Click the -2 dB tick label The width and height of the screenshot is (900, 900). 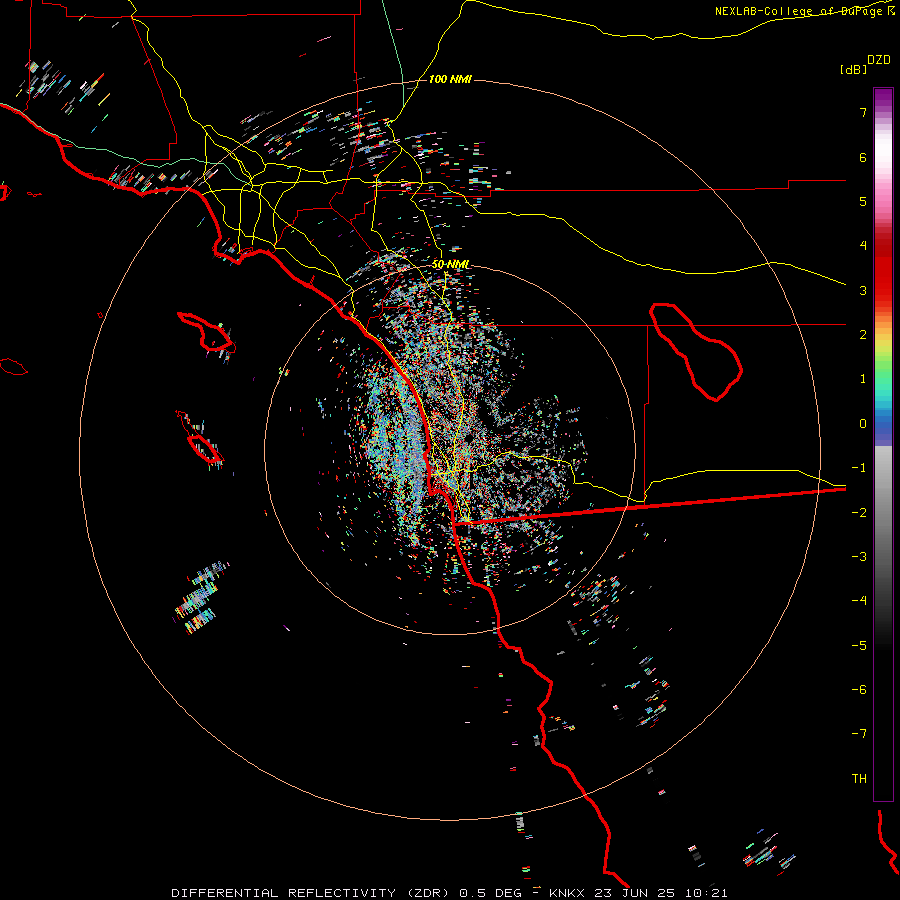859,512
